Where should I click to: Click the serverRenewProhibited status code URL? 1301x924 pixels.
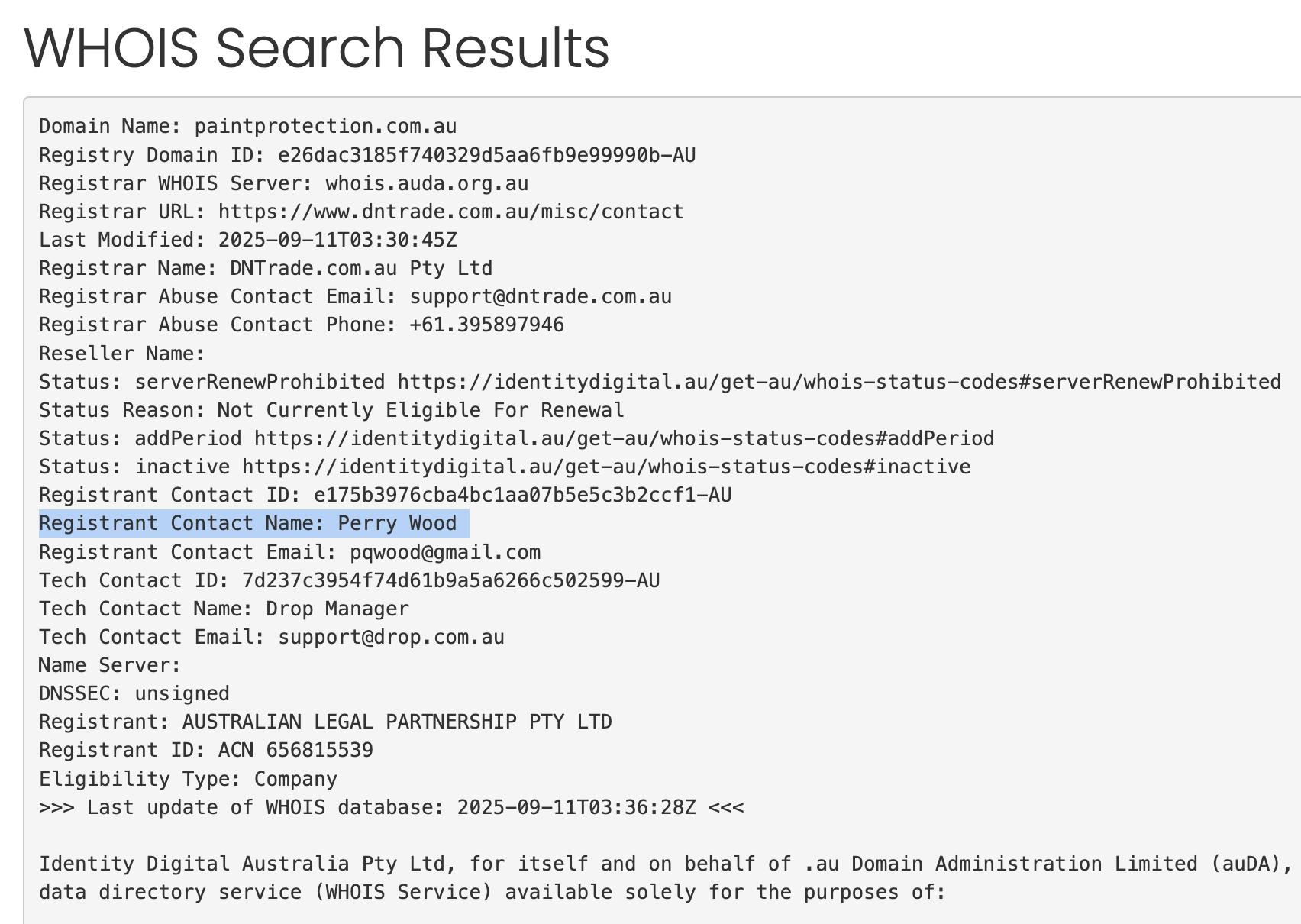[838, 382]
